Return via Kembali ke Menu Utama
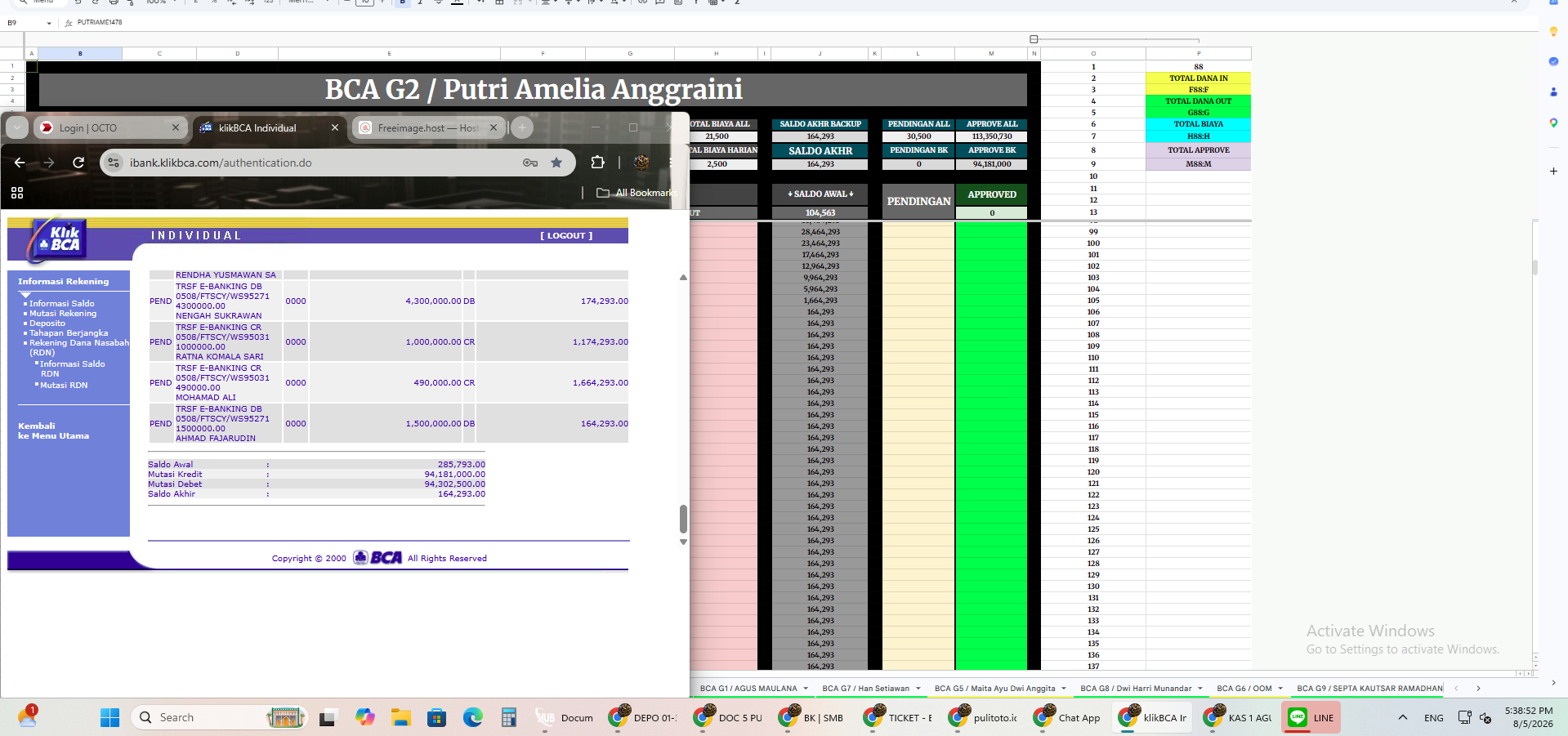Screen dimensions: 1568x736 (x=54, y=430)
